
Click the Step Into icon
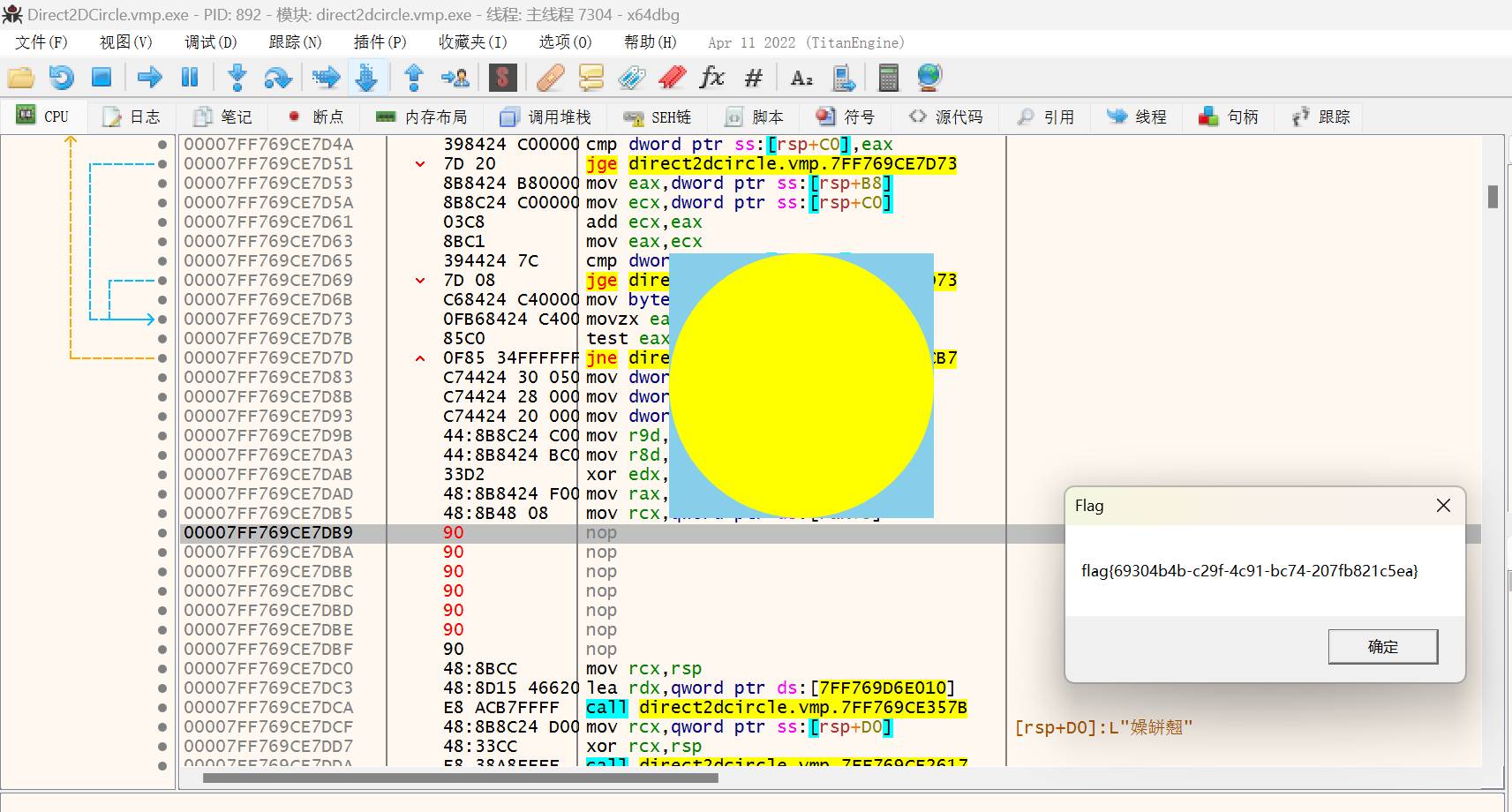tap(237, 78)
